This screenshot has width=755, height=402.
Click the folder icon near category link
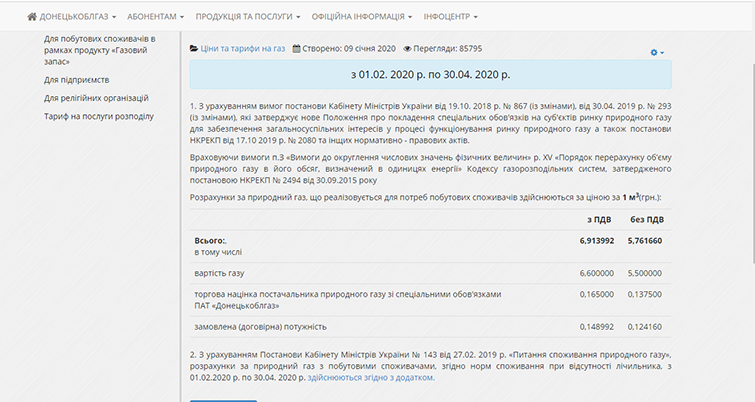point(194,49)
